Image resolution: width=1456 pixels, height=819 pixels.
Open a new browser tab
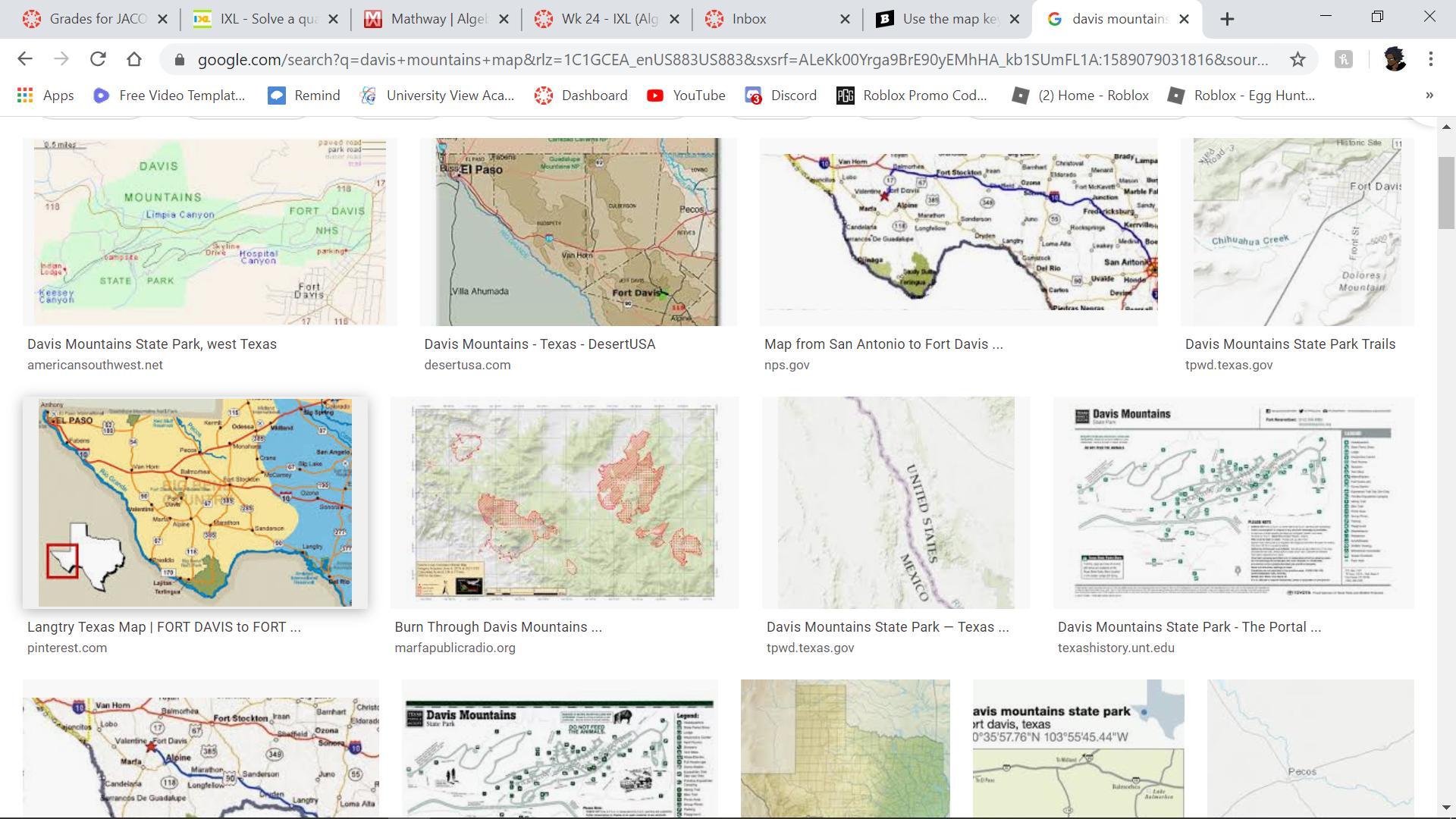(x=1227, y=19)
